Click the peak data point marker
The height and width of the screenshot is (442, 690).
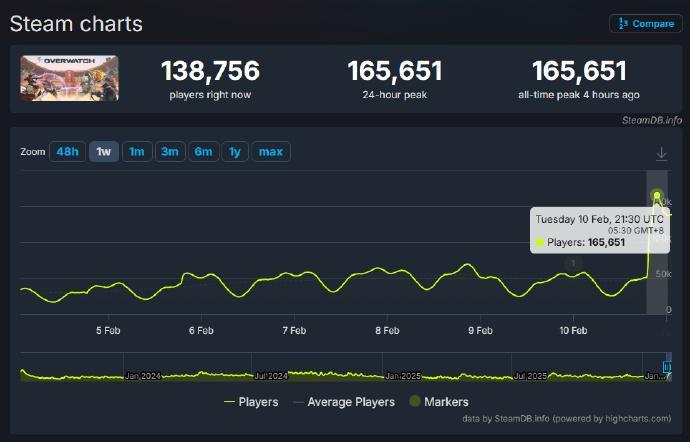pyautogui.click(x=657, y=195)
